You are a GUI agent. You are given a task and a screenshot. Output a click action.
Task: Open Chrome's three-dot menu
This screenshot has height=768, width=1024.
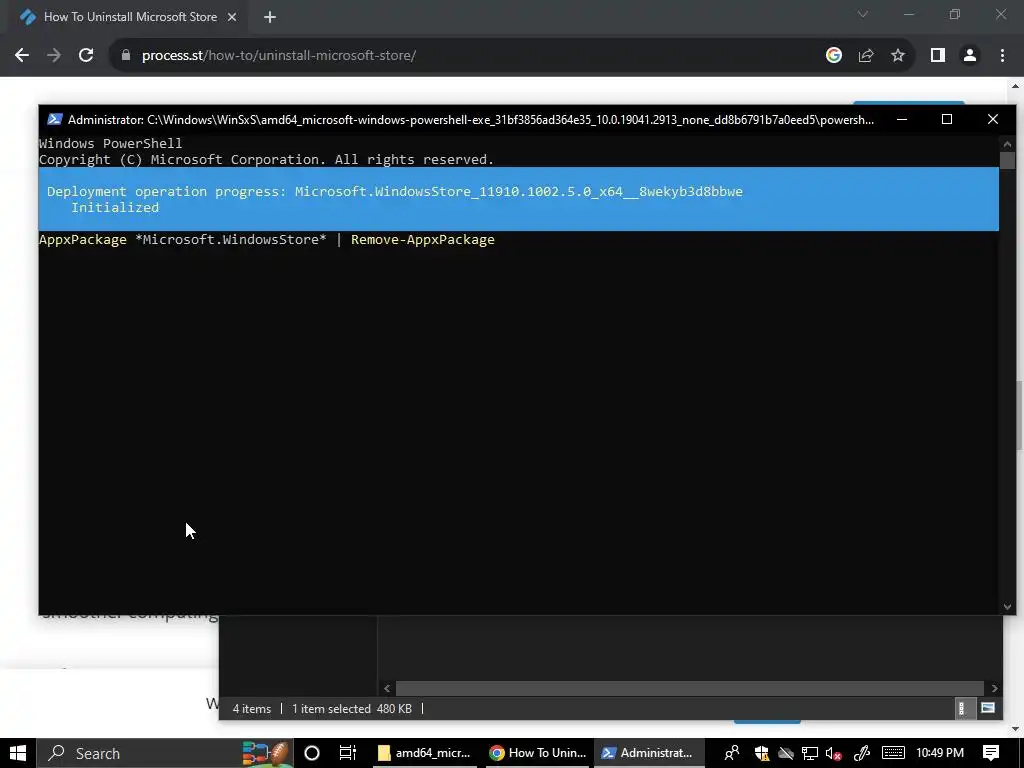coord(1002,56)
